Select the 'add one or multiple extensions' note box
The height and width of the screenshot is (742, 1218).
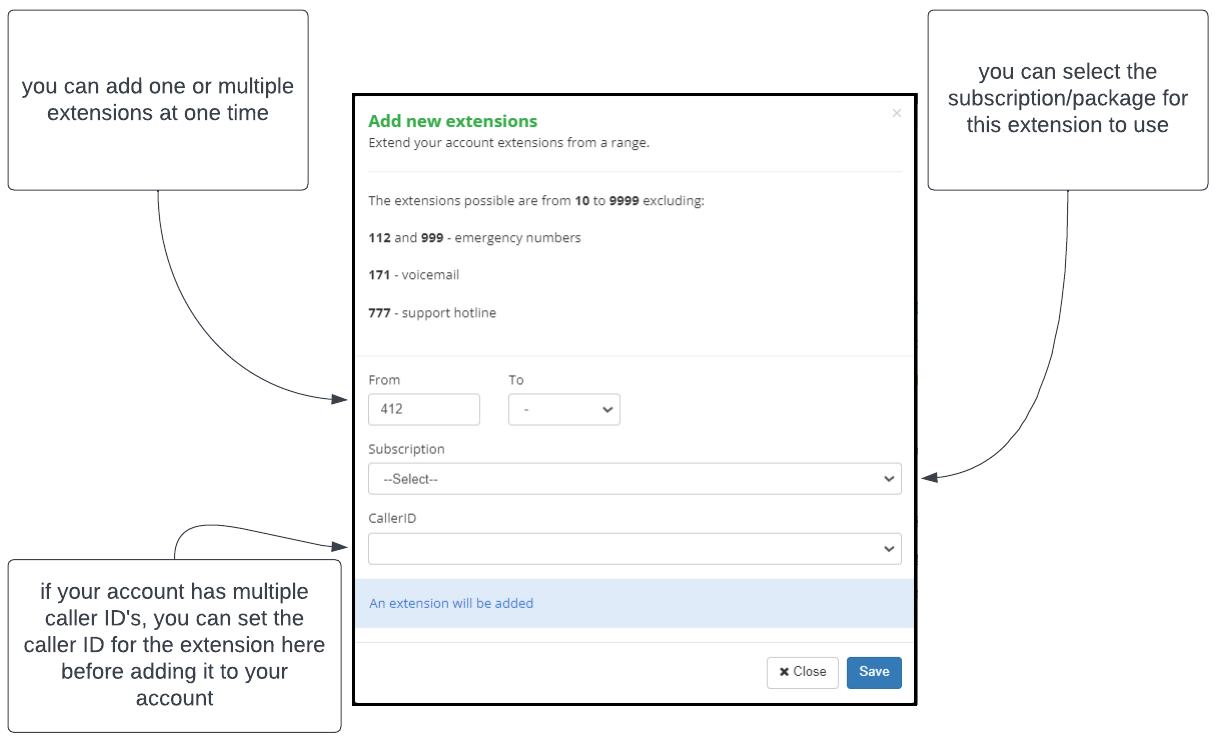[x=158, y=100]
